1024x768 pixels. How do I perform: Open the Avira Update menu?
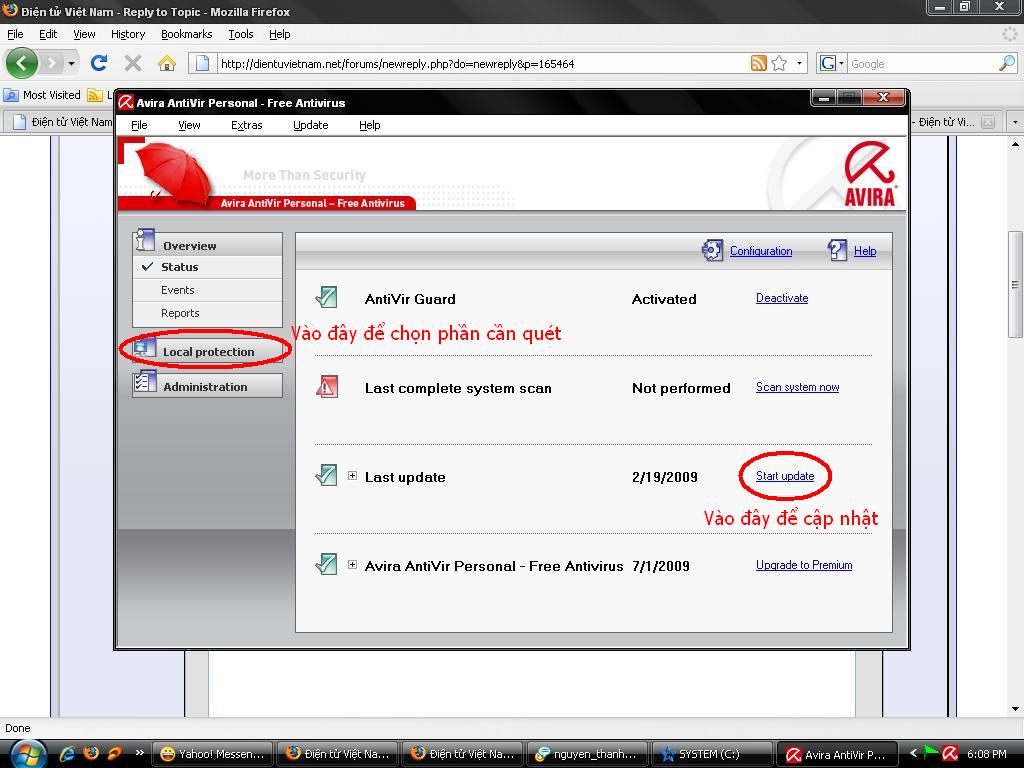tap(310, 125)
